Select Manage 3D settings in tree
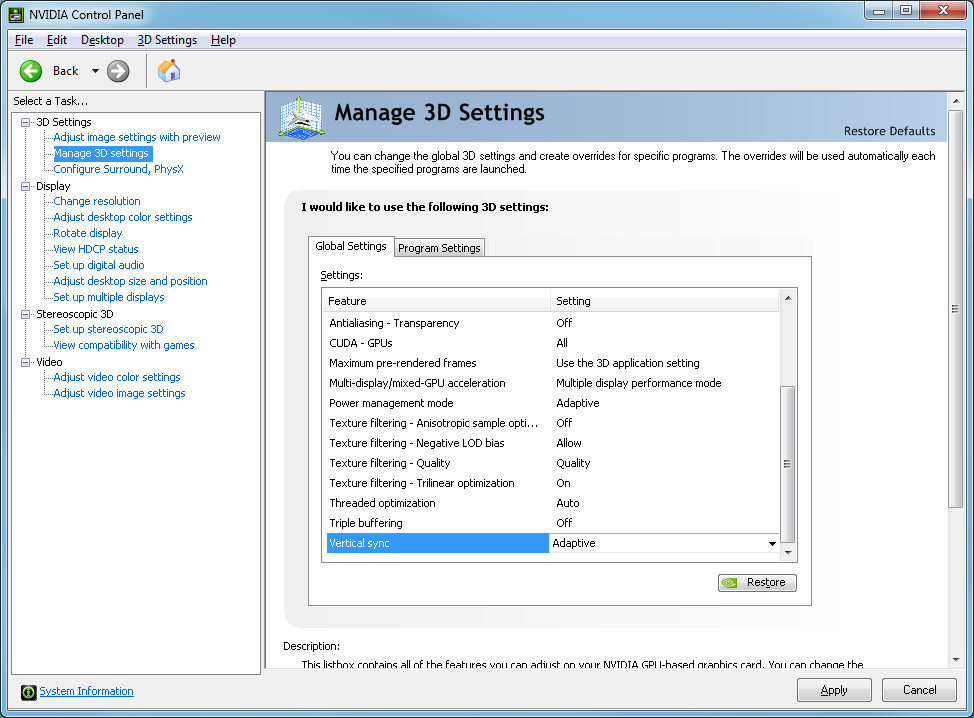974x718 pixels. [x=101, y=153]
